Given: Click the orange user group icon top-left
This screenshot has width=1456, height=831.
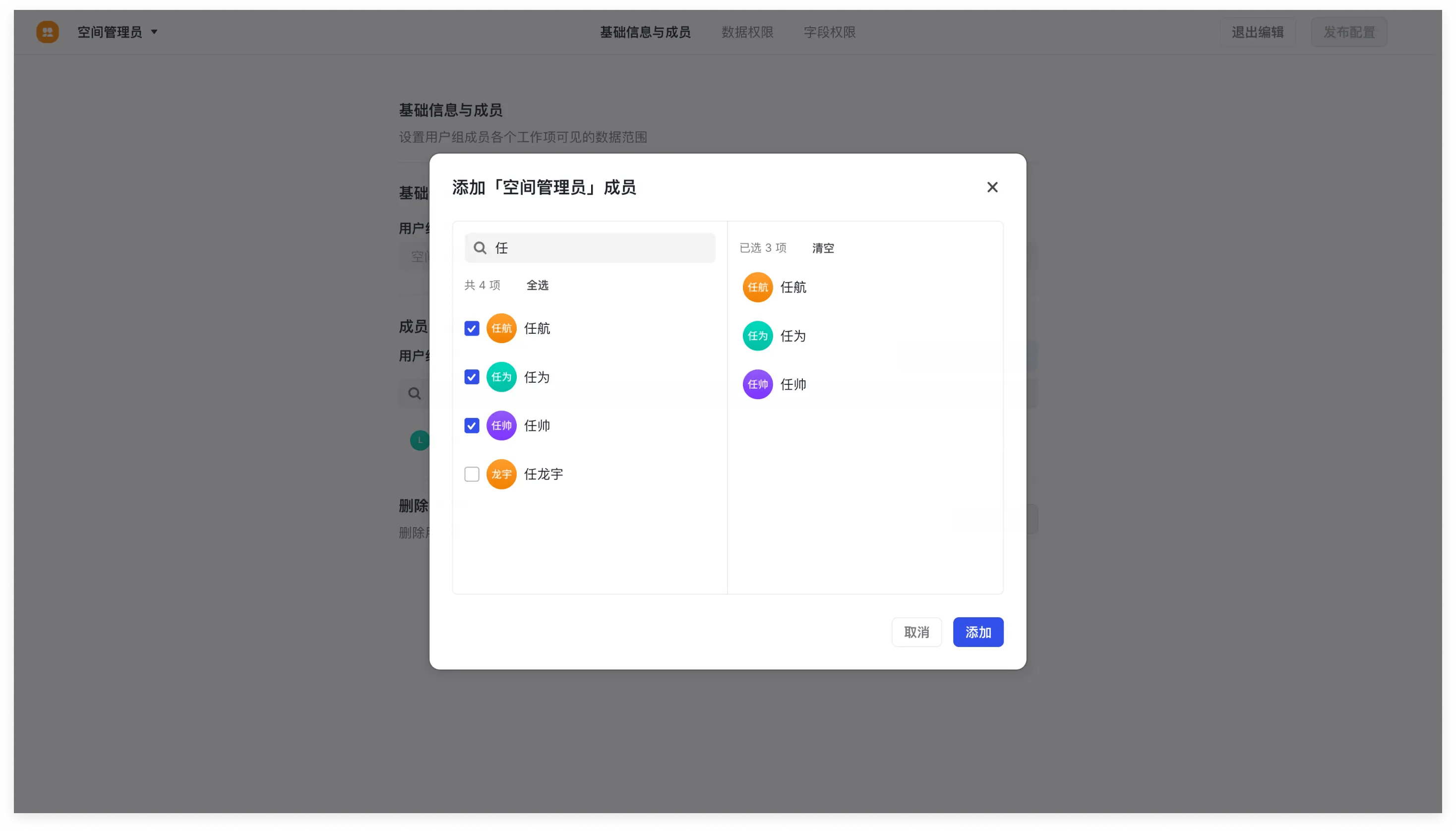Looking at the screenshot, I should (48, 32).
